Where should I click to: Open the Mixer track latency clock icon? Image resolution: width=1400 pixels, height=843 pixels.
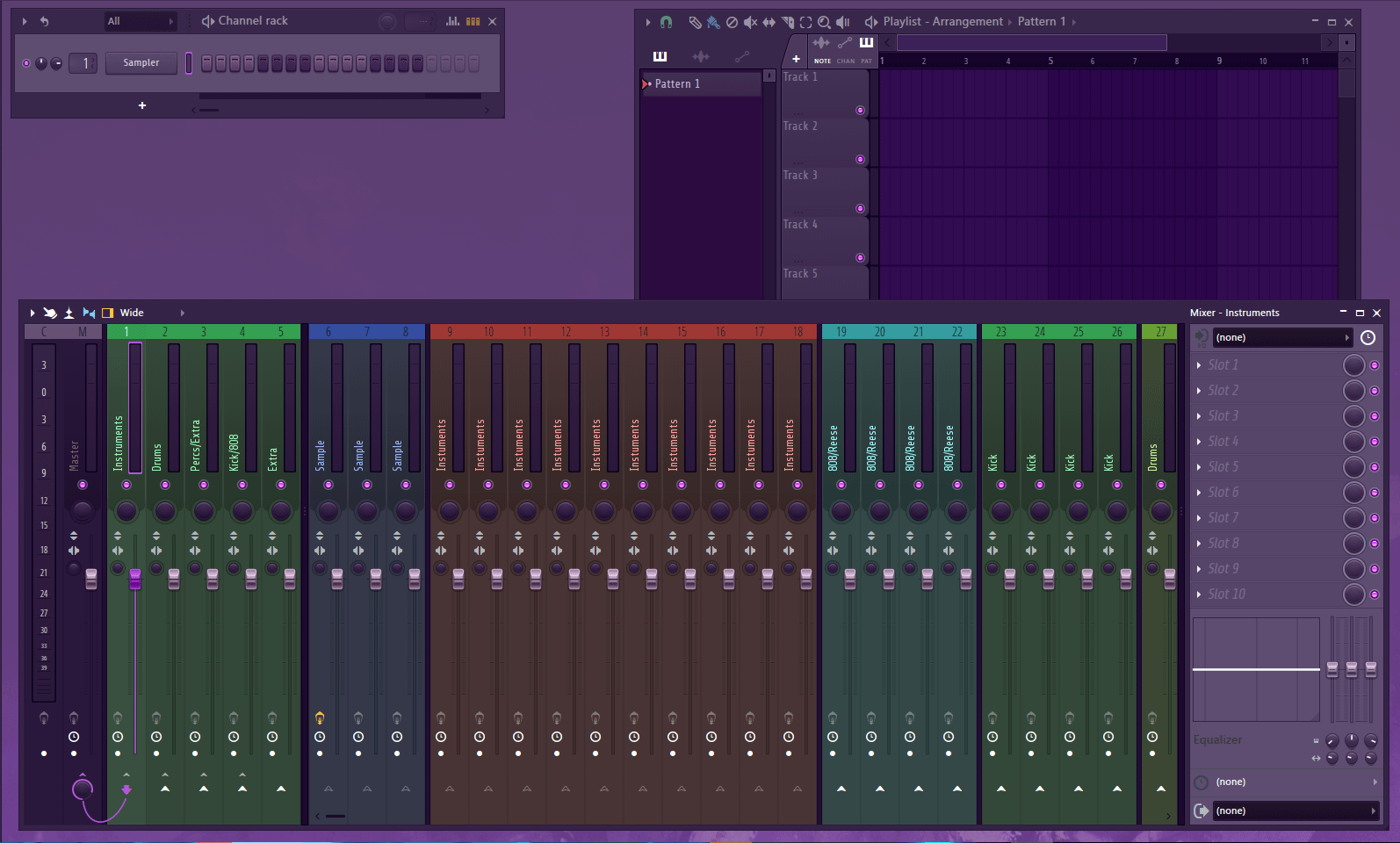point(1368,337)
